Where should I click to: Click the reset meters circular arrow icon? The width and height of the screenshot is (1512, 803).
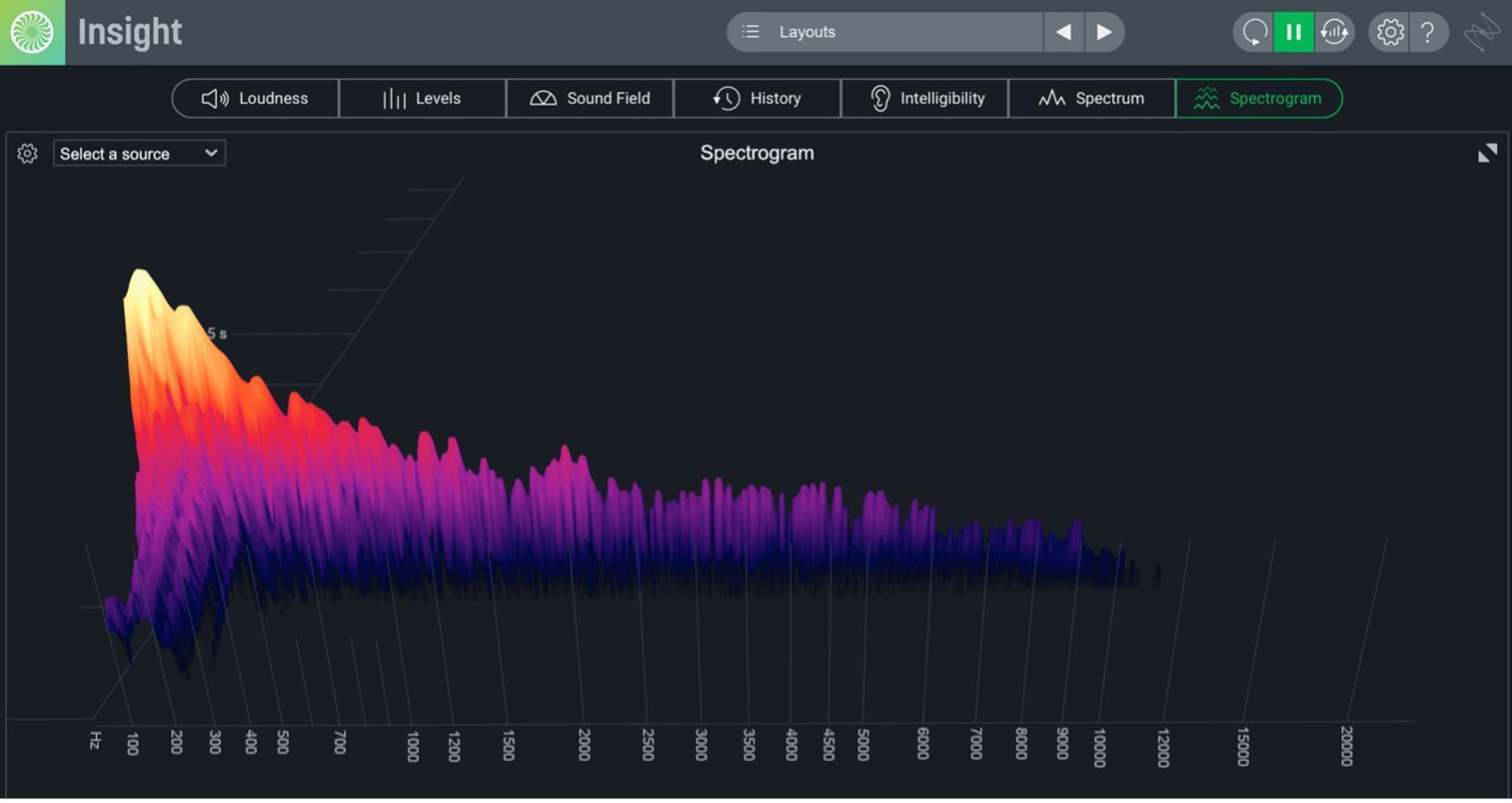[x=1254, y=32]
